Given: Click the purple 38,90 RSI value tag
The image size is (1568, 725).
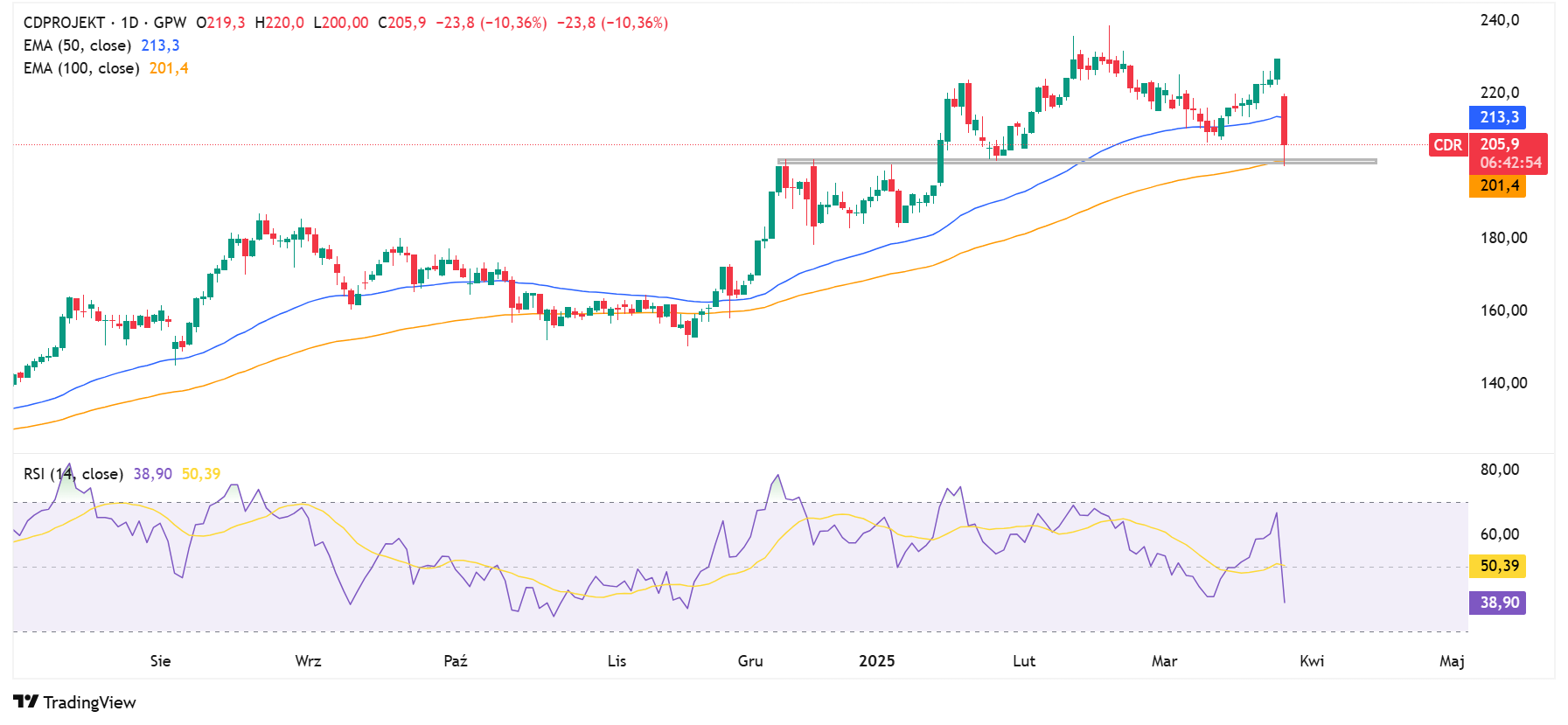Looking at the screenshot, I should [1498, 603].
